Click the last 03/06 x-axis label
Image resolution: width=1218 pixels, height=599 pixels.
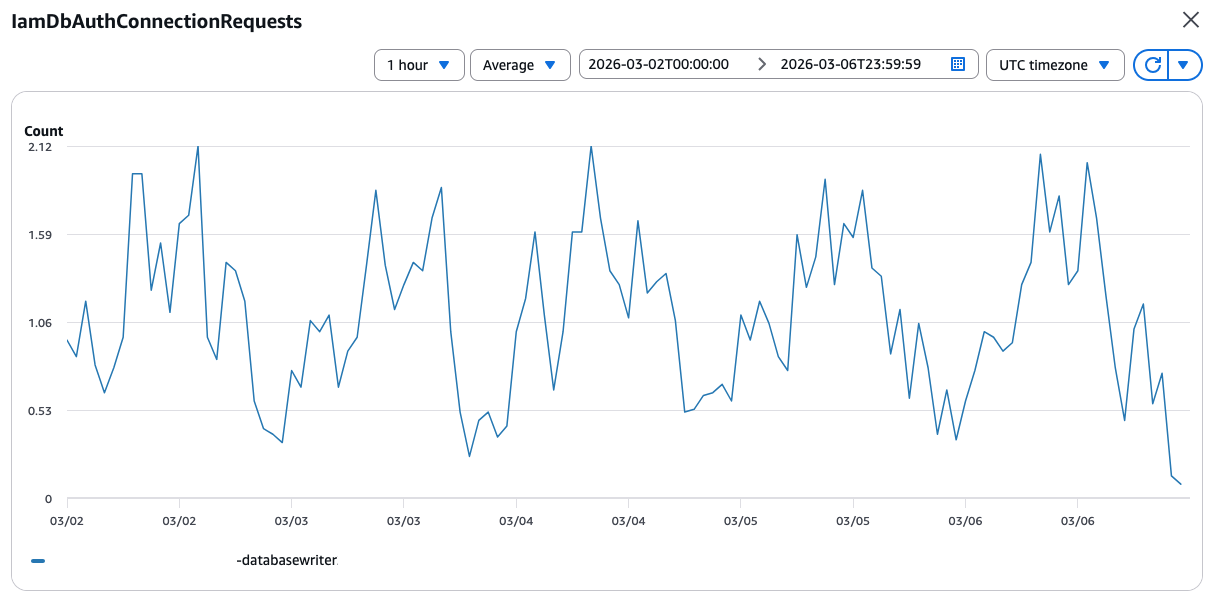(x=1076, y=520)
